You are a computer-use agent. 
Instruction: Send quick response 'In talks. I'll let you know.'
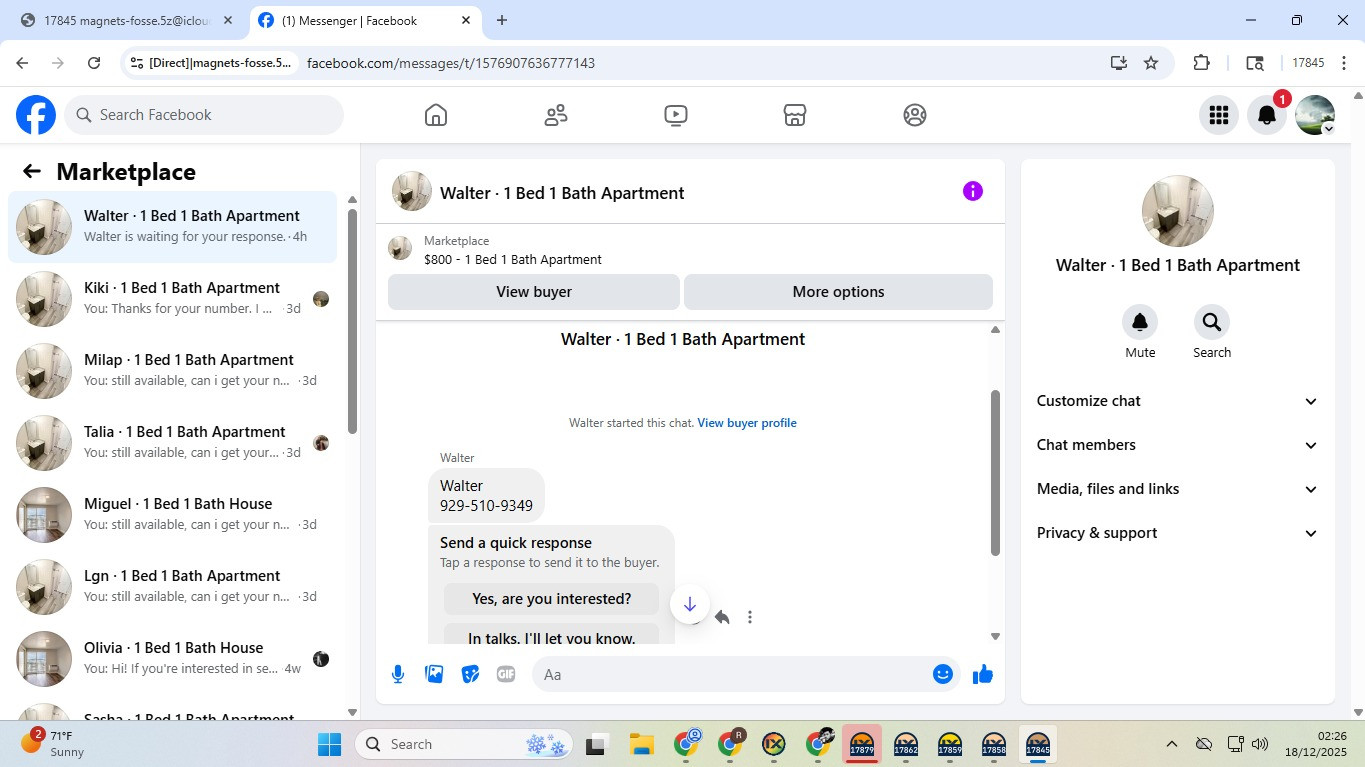tap(552, 636)
